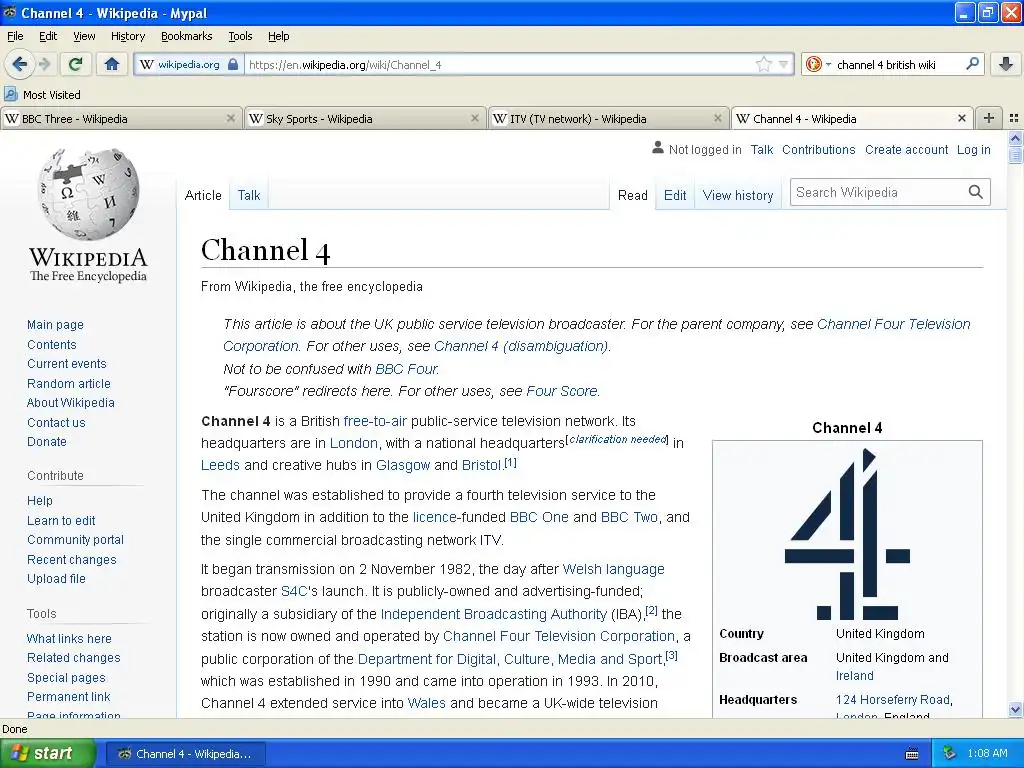Image resolution: width=1024 pixels, height=768 pixels.
Task: Close the Sky Sports tab
Action: [474, 118]
